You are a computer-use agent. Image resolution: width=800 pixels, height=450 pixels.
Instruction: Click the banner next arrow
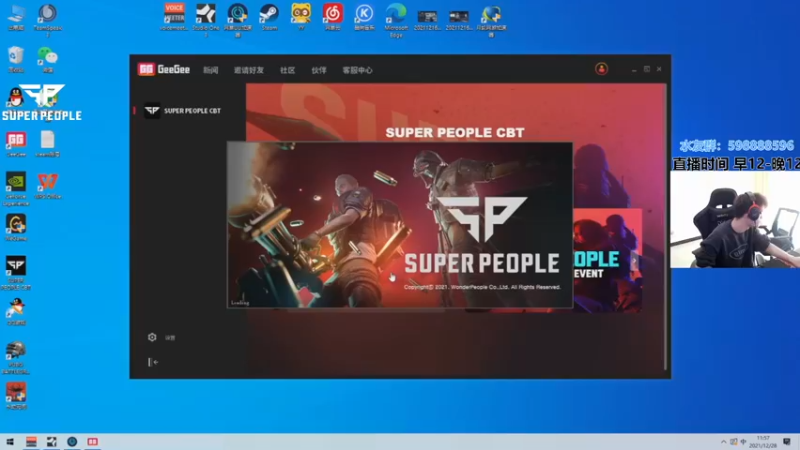click(634, 261)
